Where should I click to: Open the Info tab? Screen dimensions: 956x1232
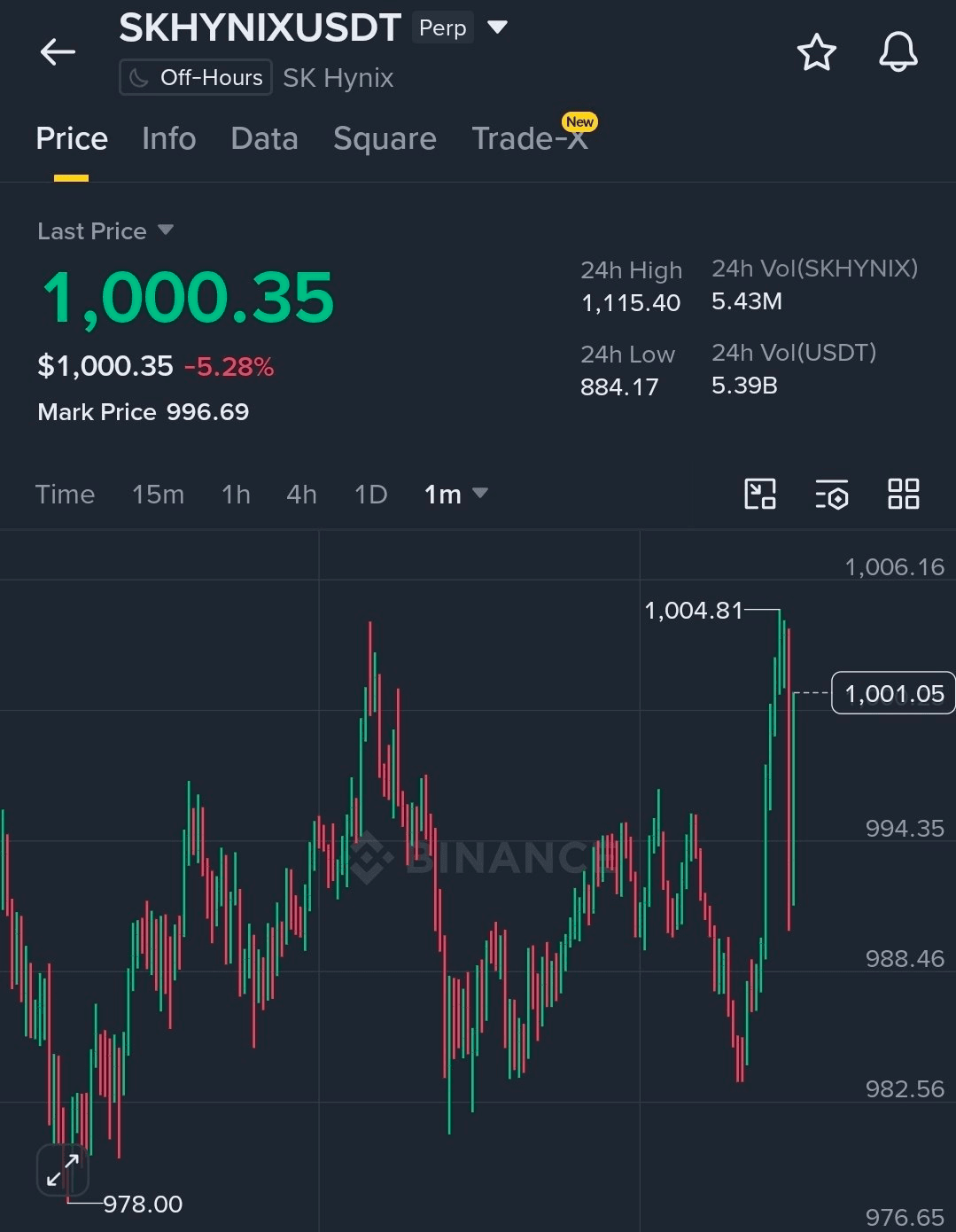point(168,138)
